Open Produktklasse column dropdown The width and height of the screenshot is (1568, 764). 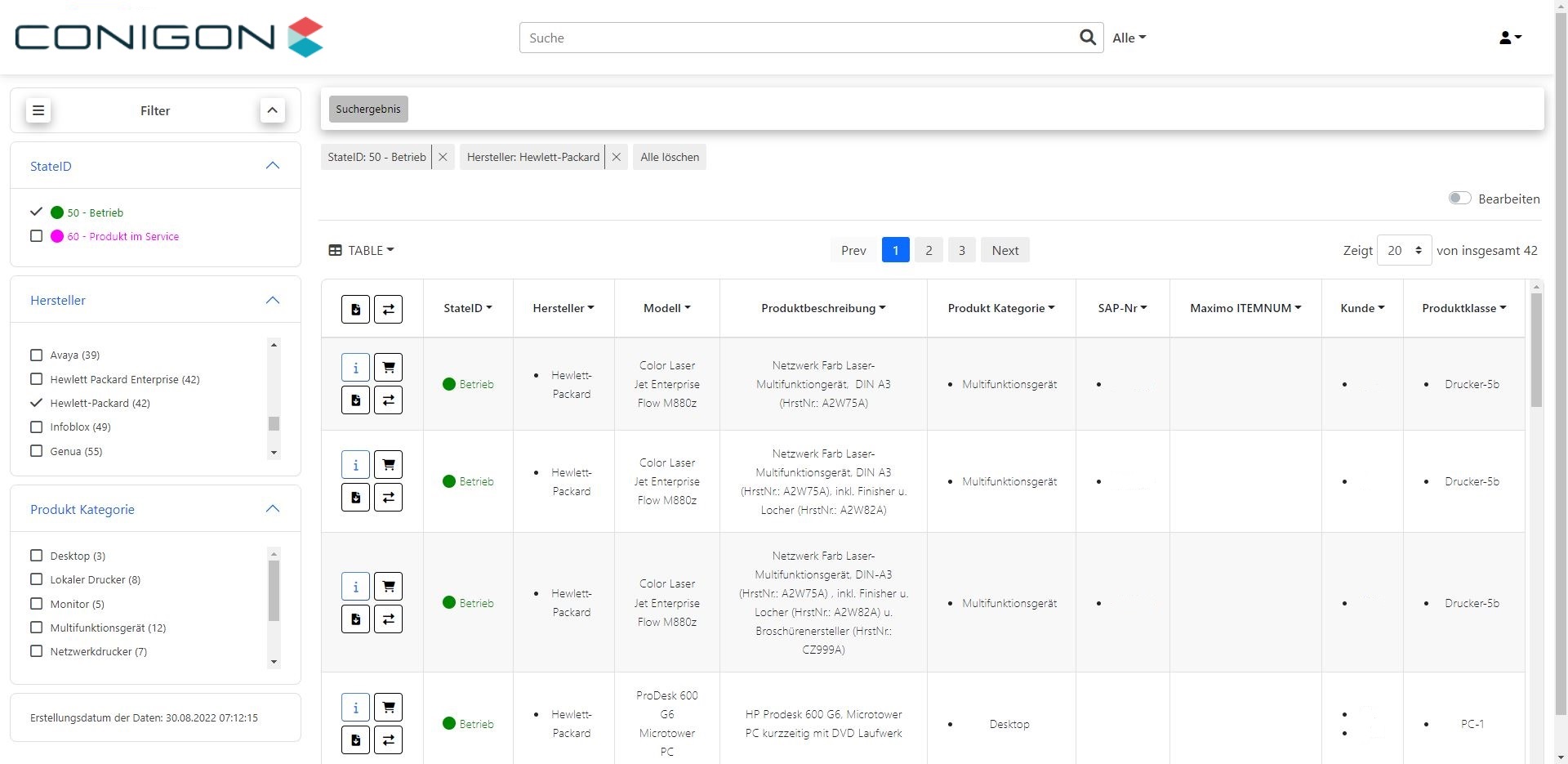tap(1464, 308)
